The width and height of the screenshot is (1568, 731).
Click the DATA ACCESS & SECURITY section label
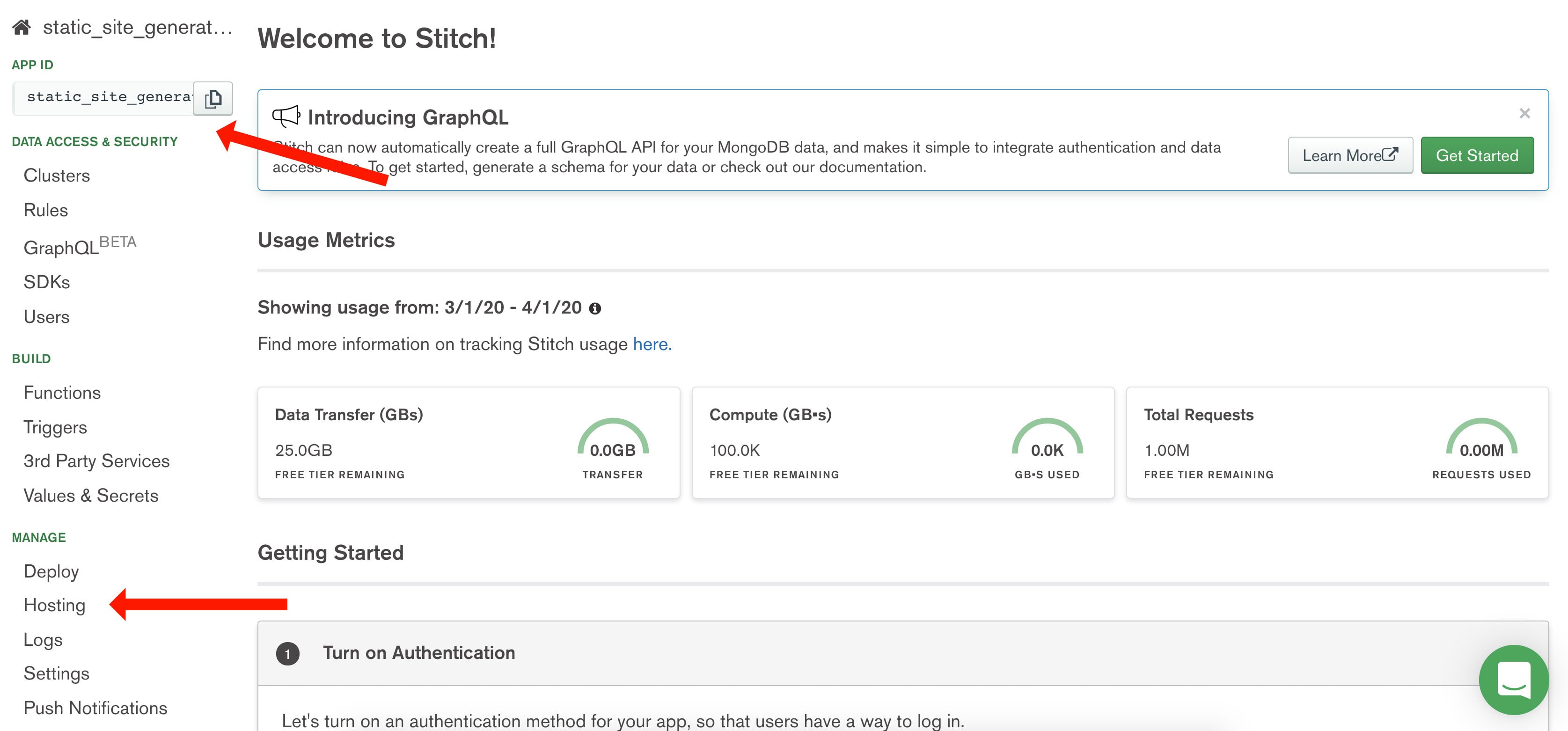tap(95, 141)
